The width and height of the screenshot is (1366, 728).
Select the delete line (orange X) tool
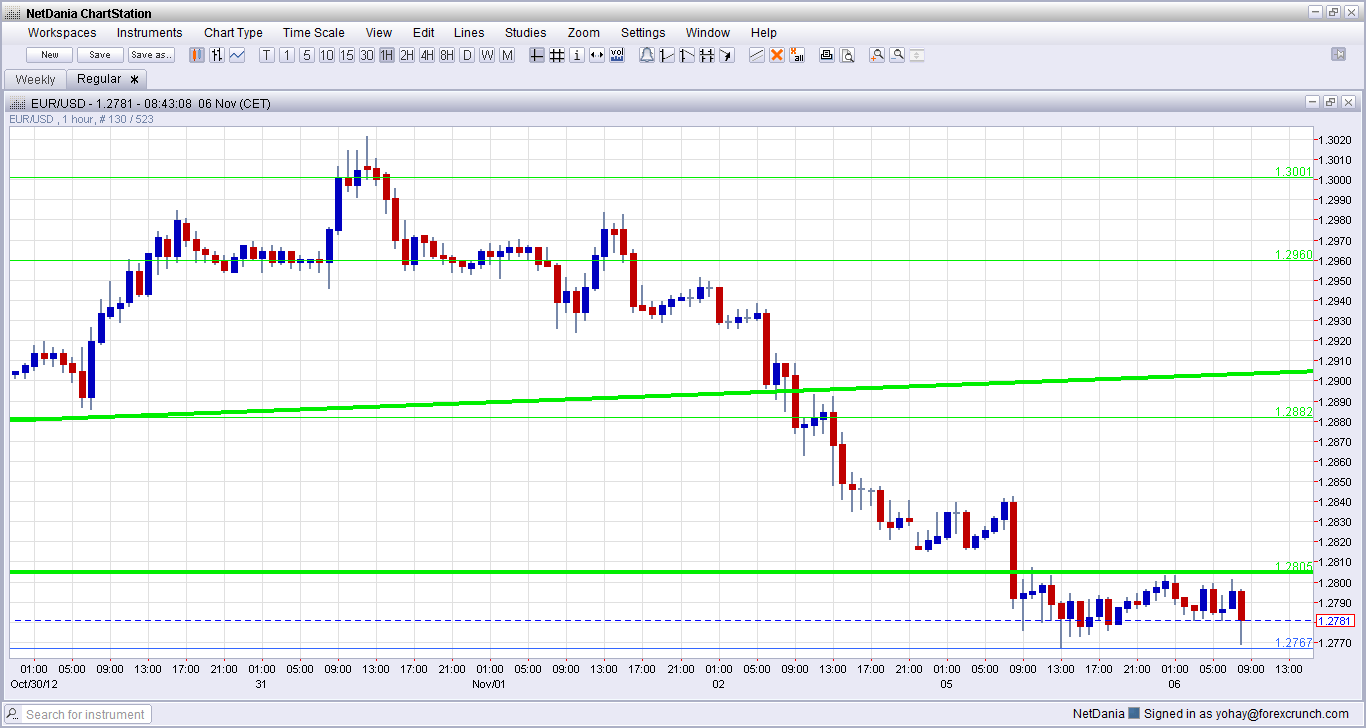coord(777,55)
